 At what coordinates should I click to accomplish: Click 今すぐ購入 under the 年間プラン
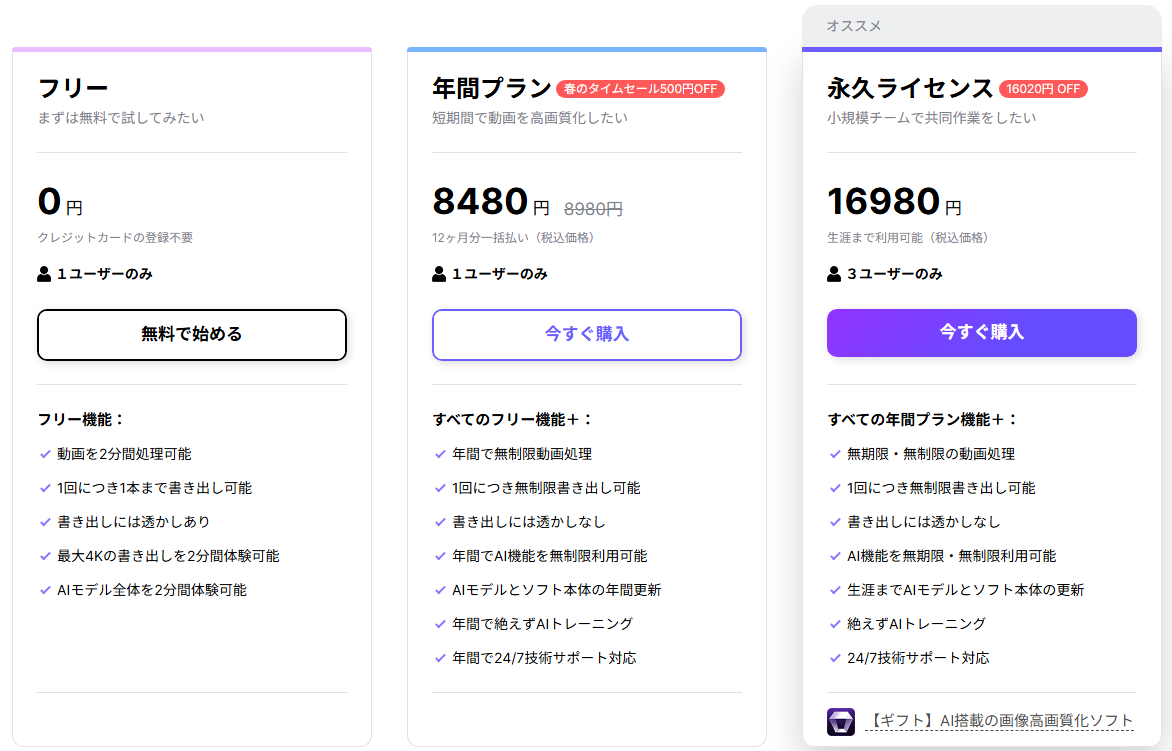pyautogui.click(x=587, y=334)
